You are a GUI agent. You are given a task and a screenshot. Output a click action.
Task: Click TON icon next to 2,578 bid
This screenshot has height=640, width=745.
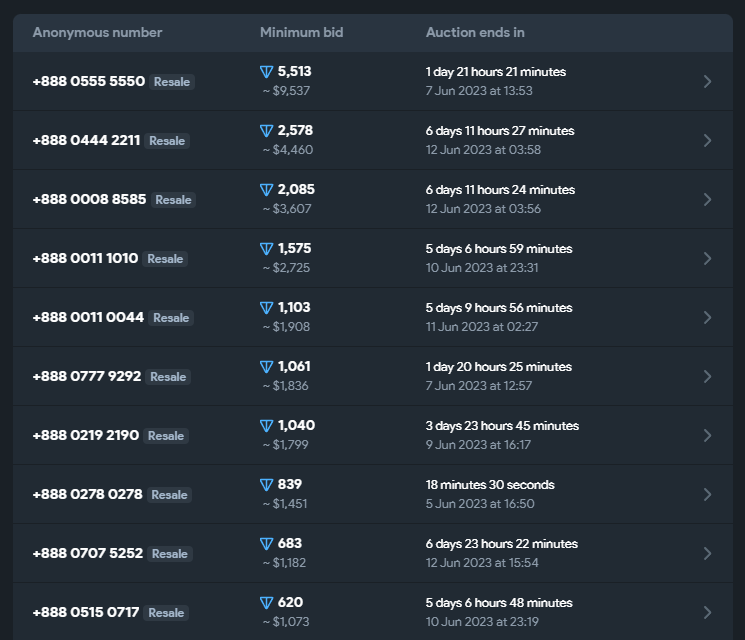(267, 131)
